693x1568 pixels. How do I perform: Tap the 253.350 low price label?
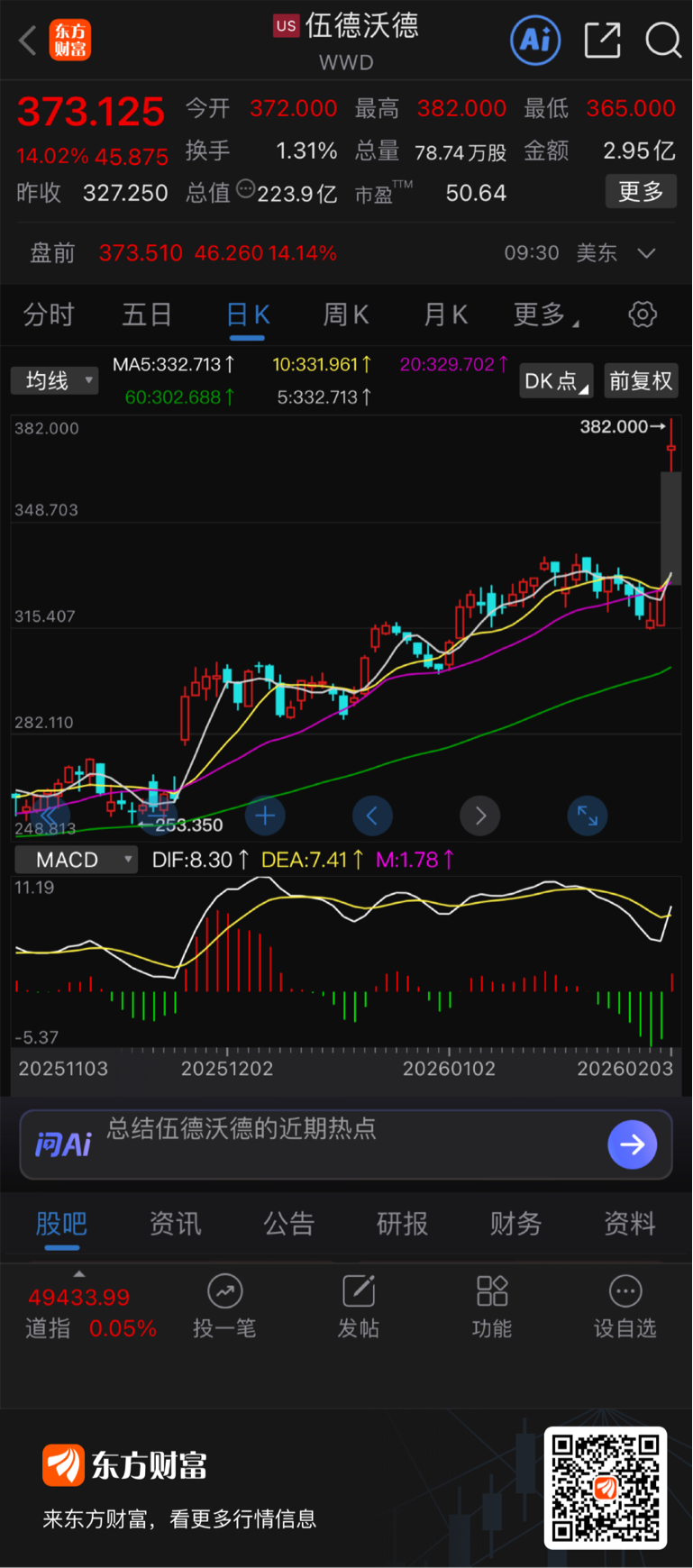(x=188, y=825)
